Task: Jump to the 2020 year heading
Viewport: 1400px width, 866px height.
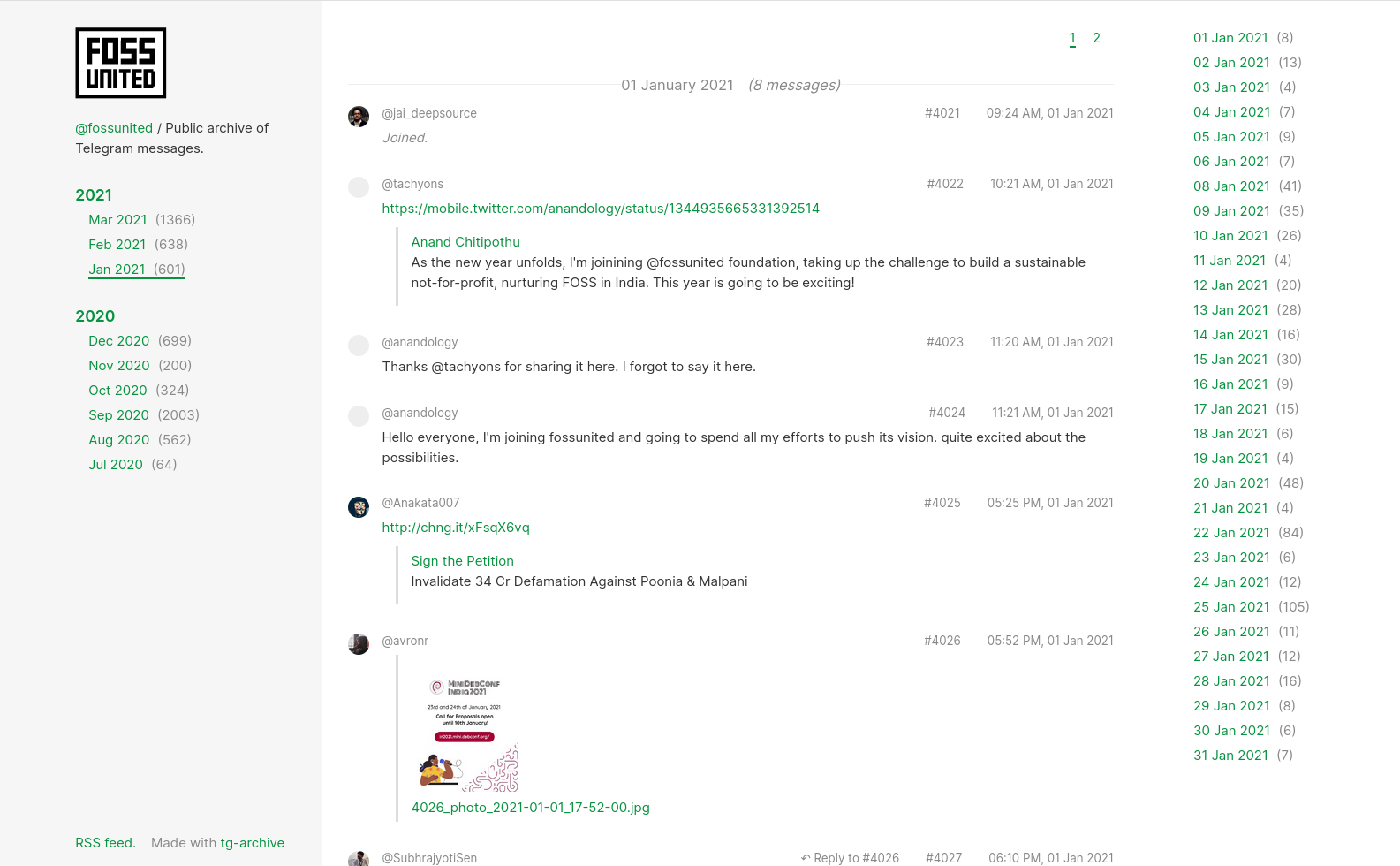Action: (95, 316)
